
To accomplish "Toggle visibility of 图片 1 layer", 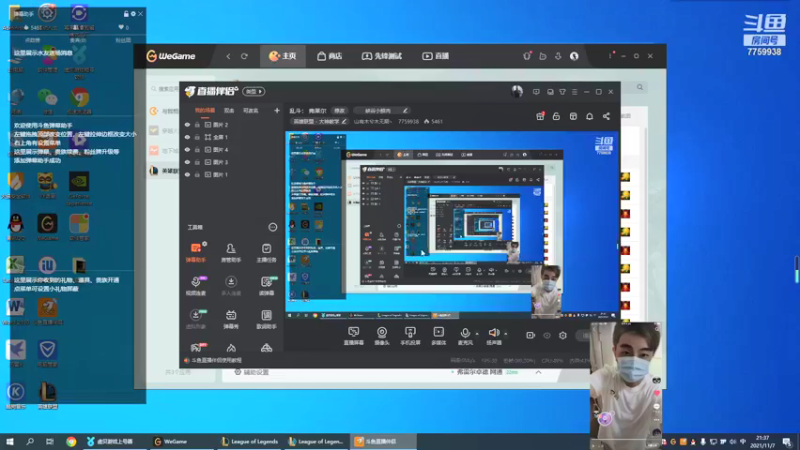I will click(x=187, y=174).
